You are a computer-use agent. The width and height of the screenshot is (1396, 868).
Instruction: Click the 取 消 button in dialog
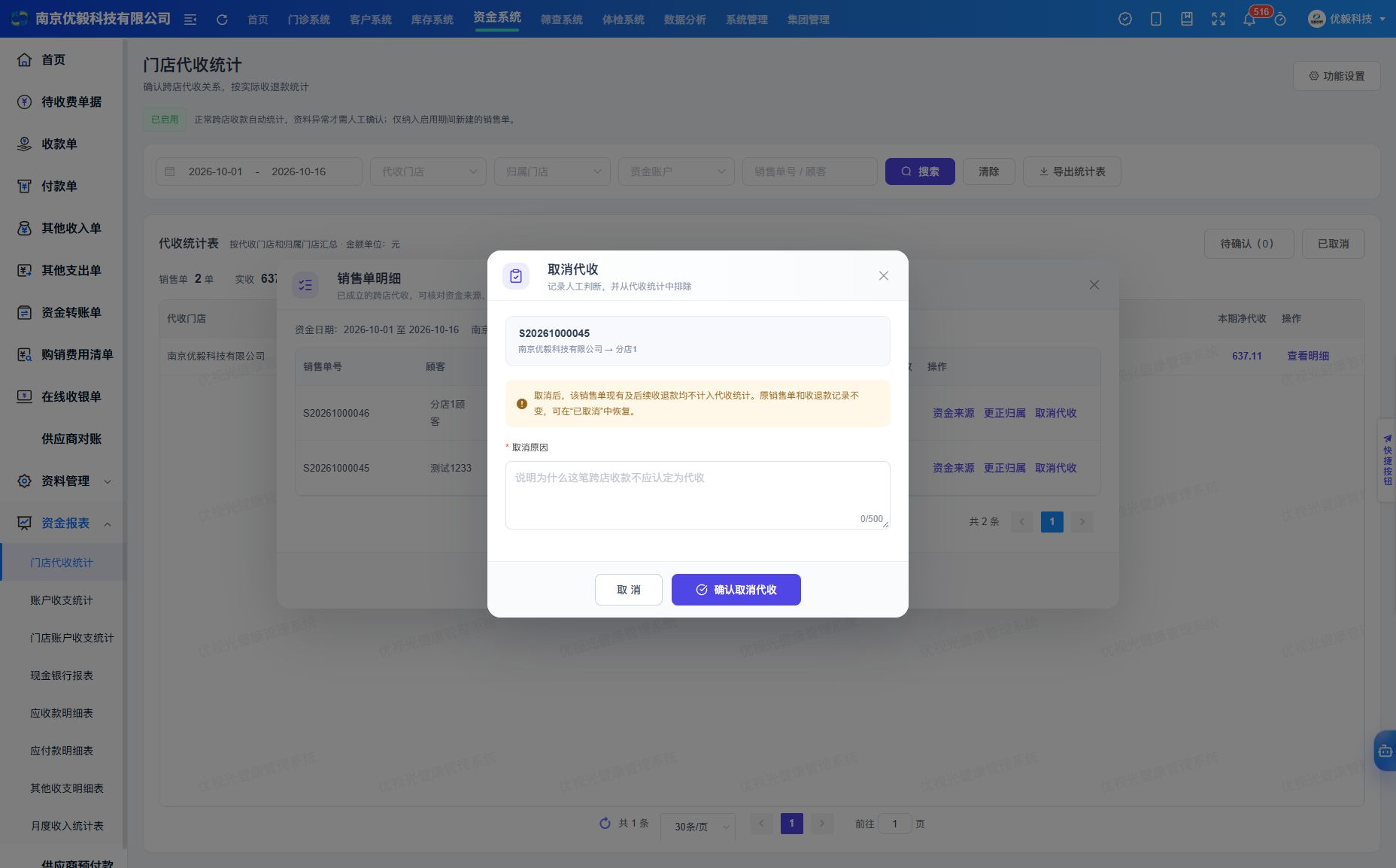tap(628, 590)
